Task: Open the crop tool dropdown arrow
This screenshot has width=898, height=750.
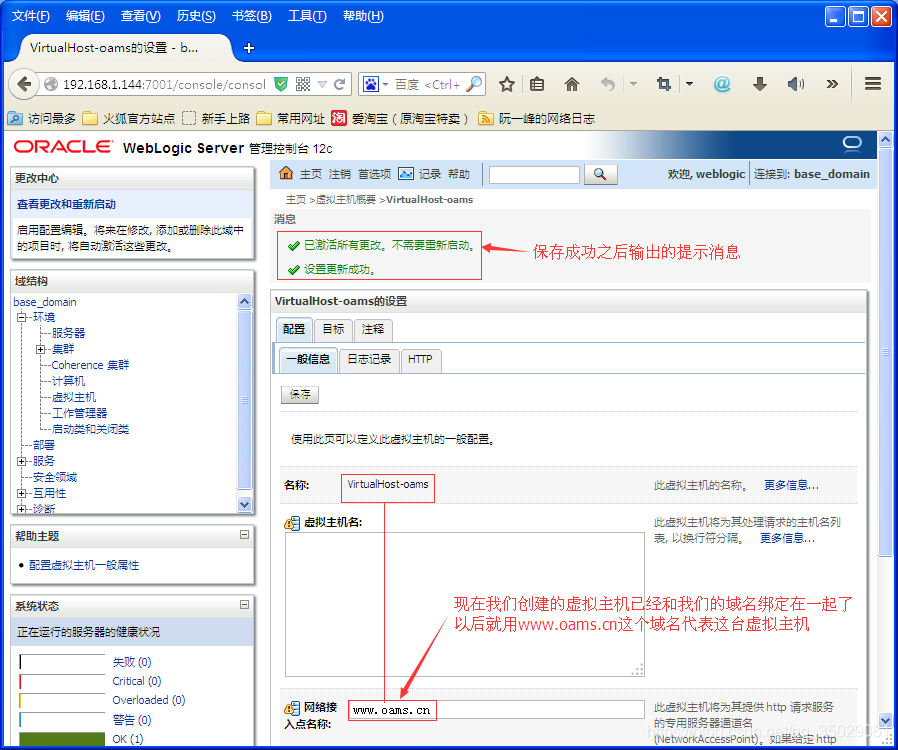Action: coord(689,84)
